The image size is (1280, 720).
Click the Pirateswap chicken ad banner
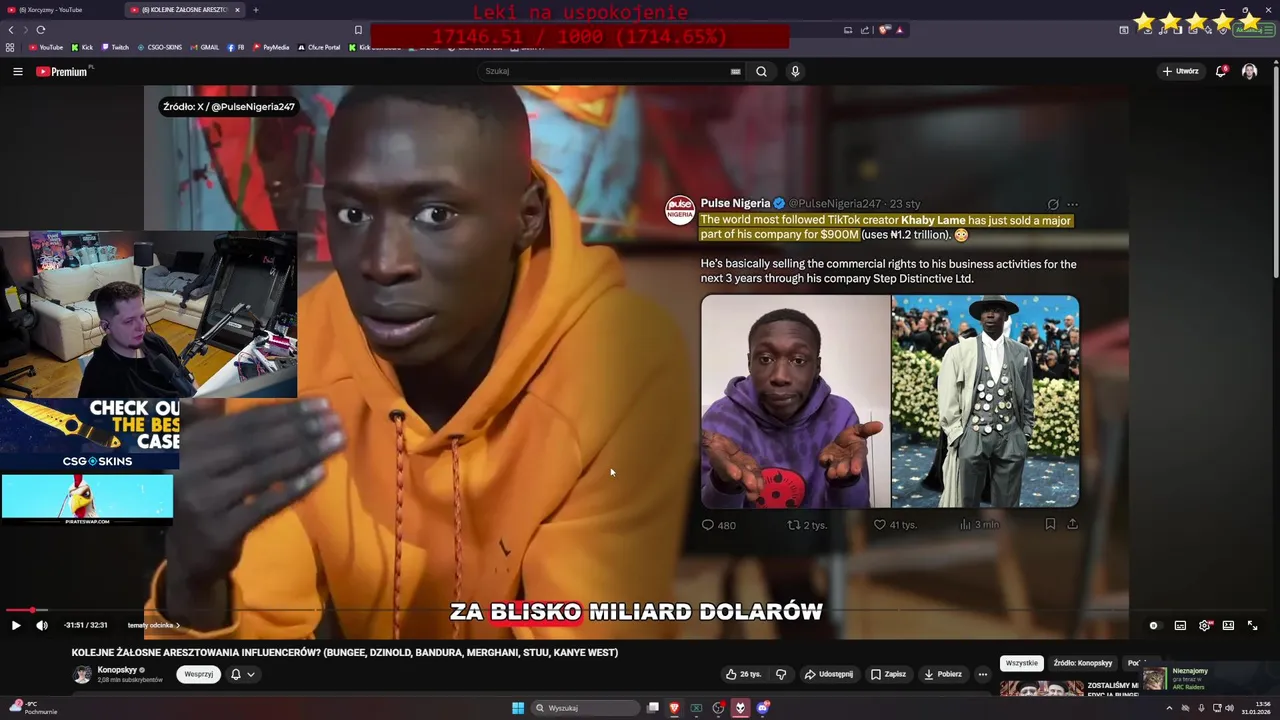[87, 498]
